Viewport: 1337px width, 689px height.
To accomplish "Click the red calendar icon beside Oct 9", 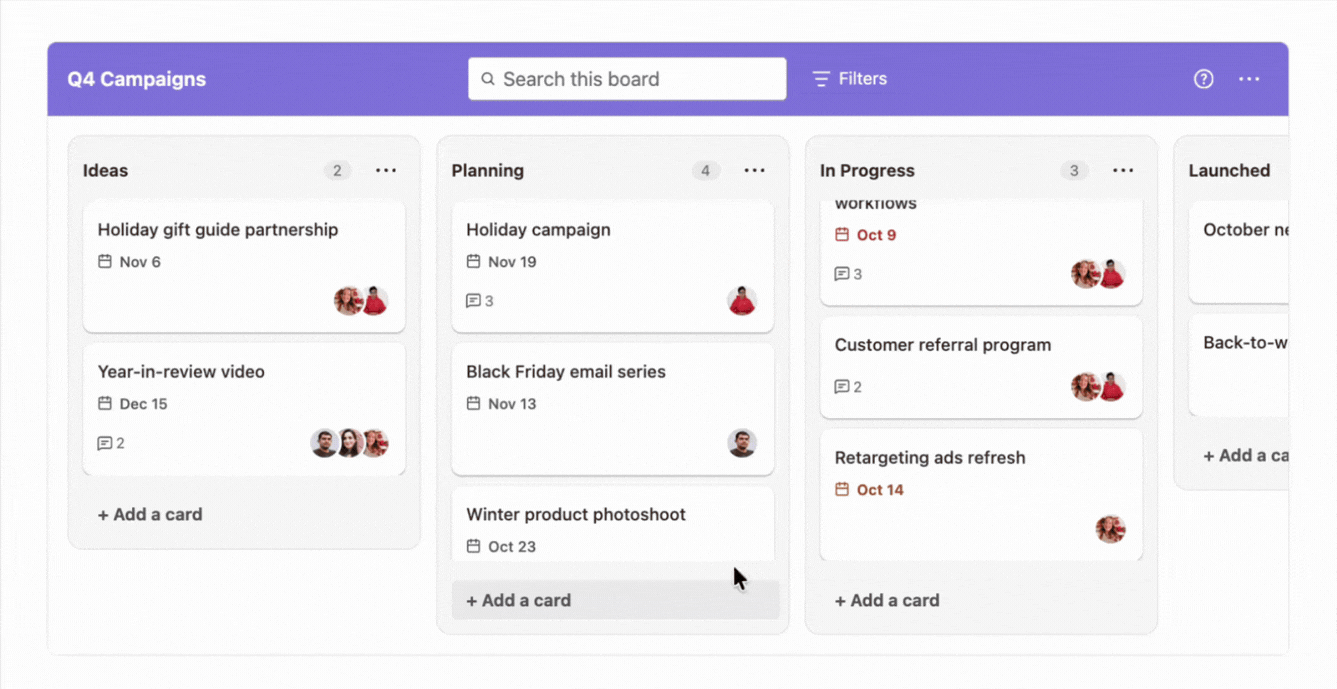I will point(842,235).
